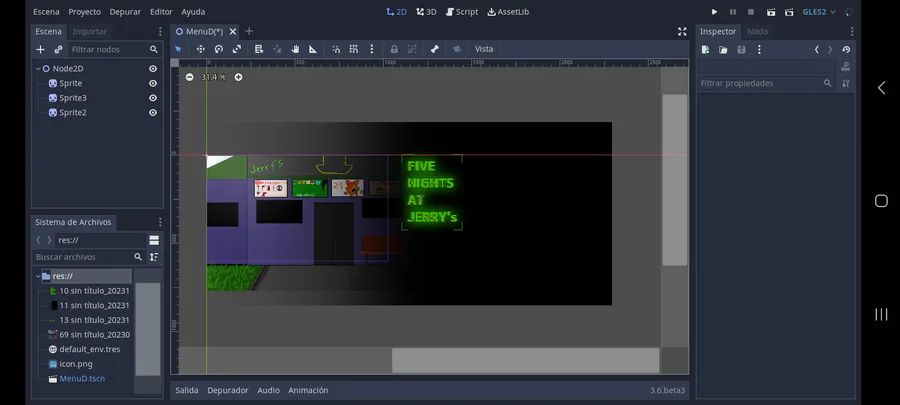The image size is (900, 405).
Task: Play the project
Action: tap(715, 11)
